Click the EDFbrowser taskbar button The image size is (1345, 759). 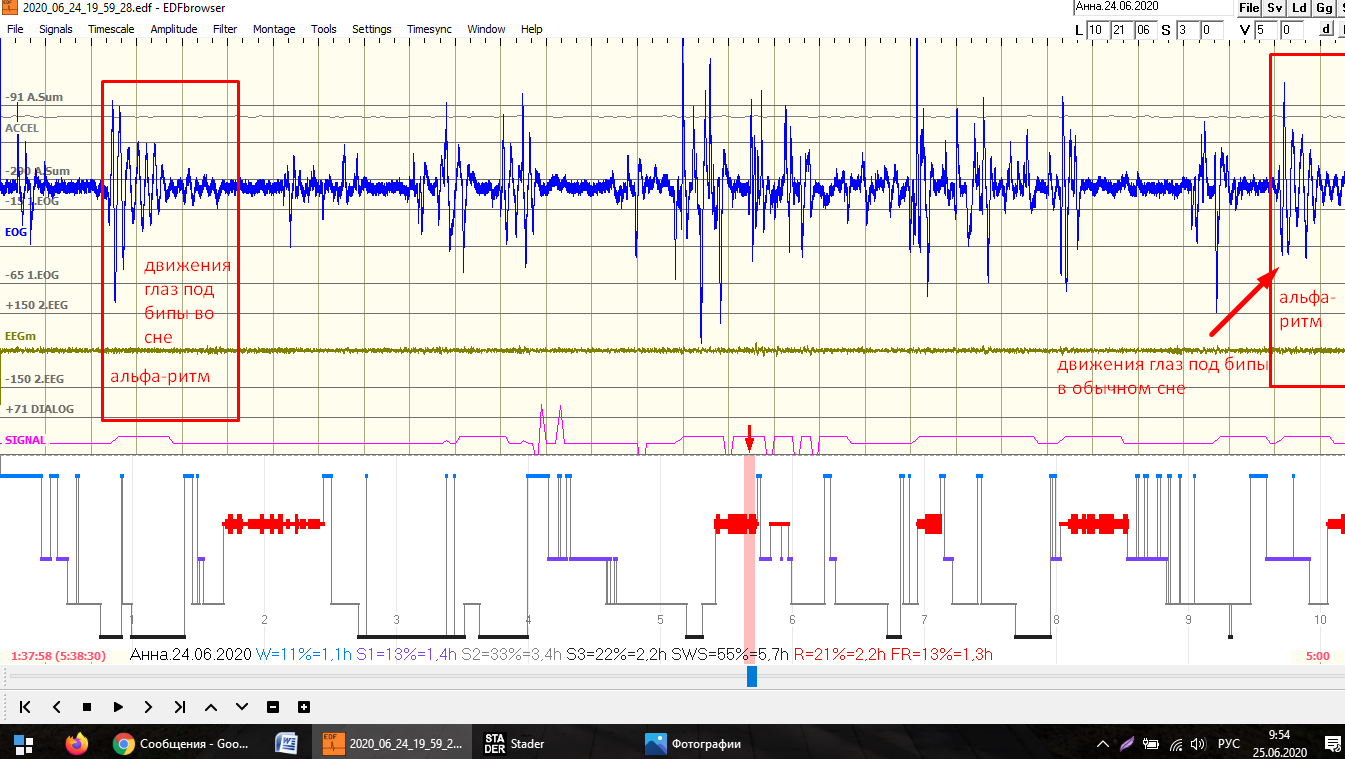(393, 743)
